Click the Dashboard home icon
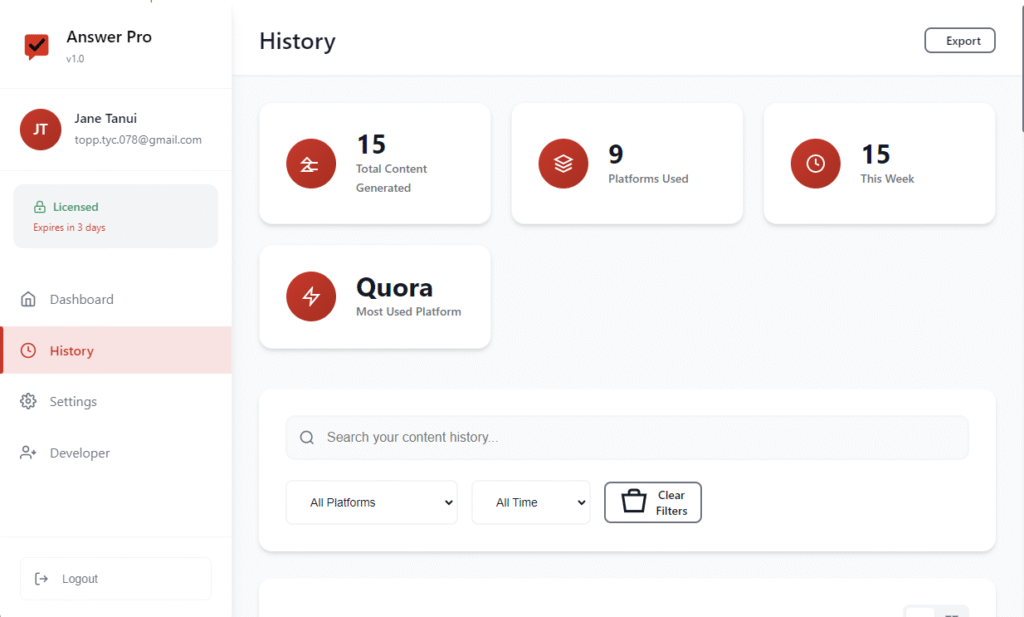 pyautogui.click(x=28, y=299)
